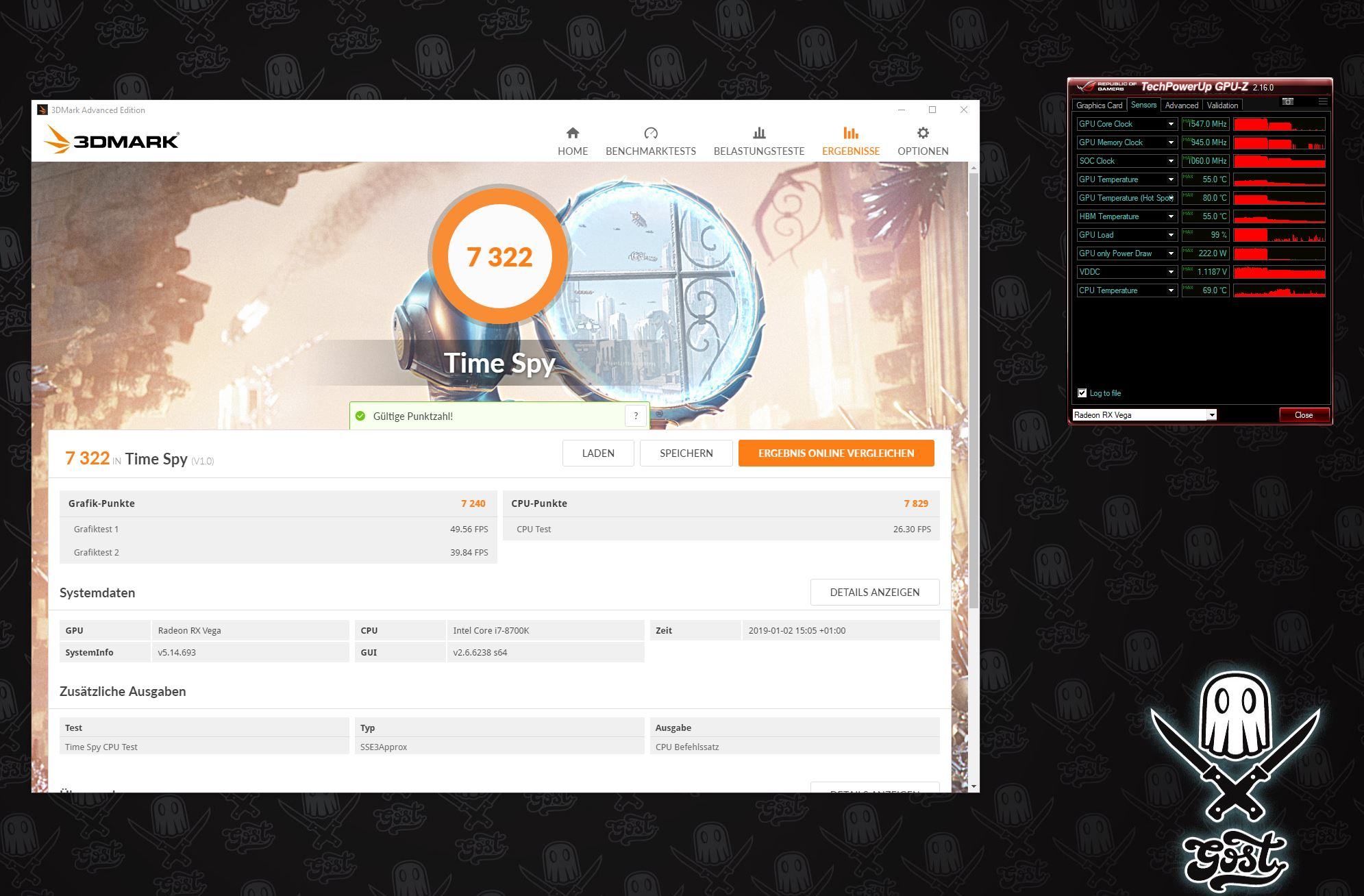
Task: Click the 2019-01-02 15:05 time value
Action: tap(797, 630)
